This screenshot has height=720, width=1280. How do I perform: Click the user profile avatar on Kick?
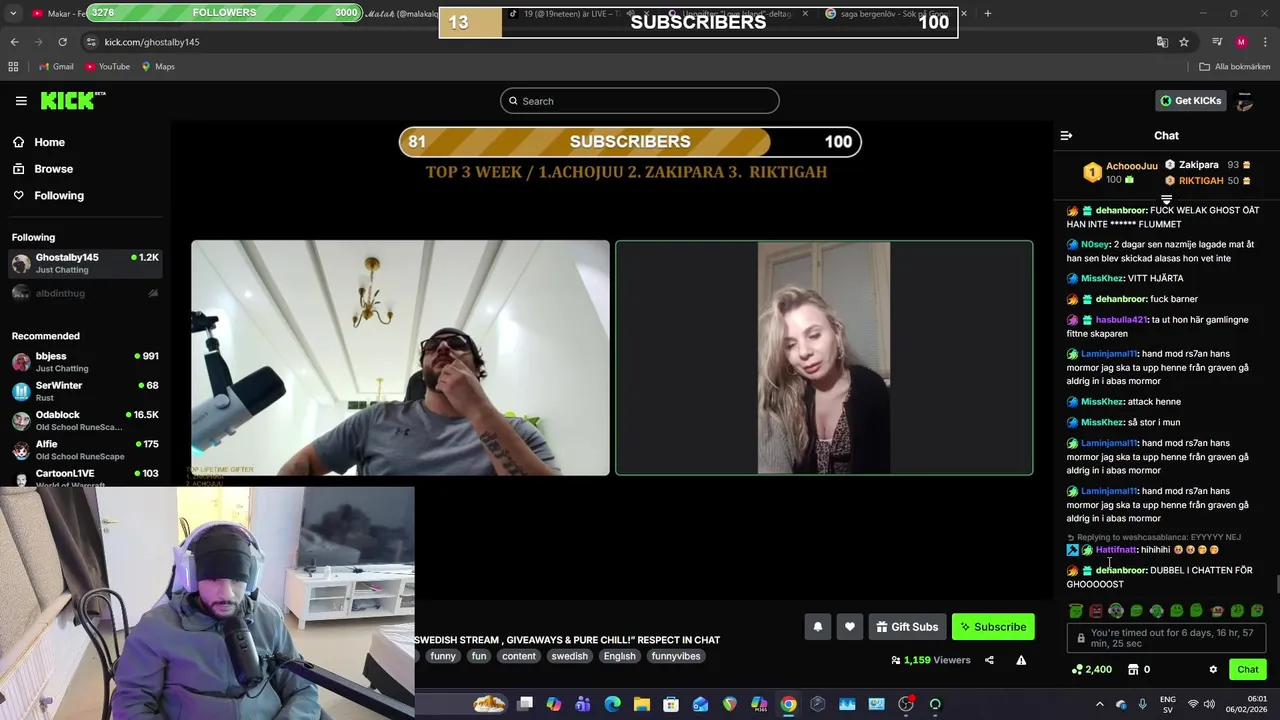pyautogui.click(x=1245, y=101)
